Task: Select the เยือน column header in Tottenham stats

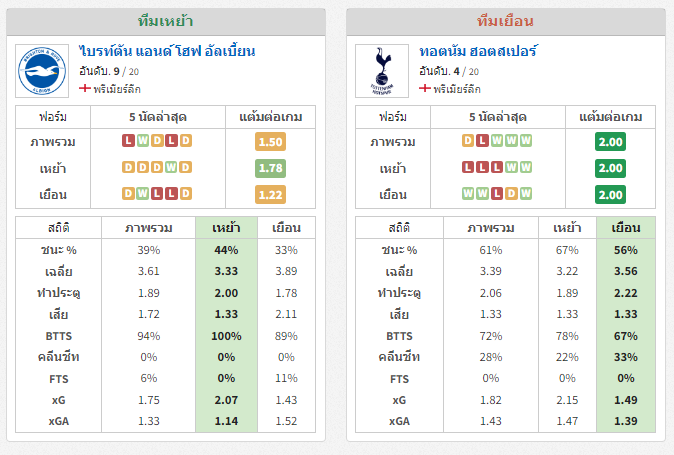Action: coord(626,228)
